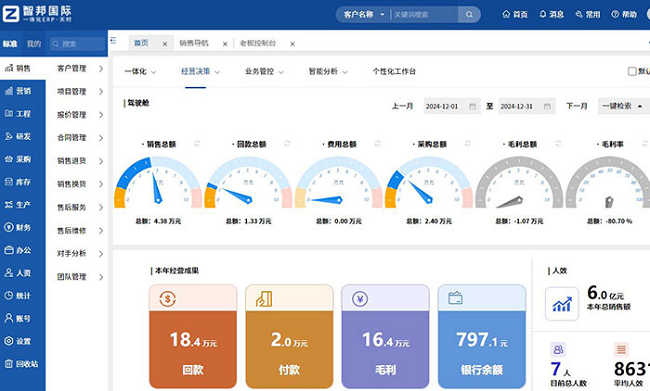Screen dimensions: 650x391
Task: Expand 客户管理 submenu arrow
Action: click(101, 69)
